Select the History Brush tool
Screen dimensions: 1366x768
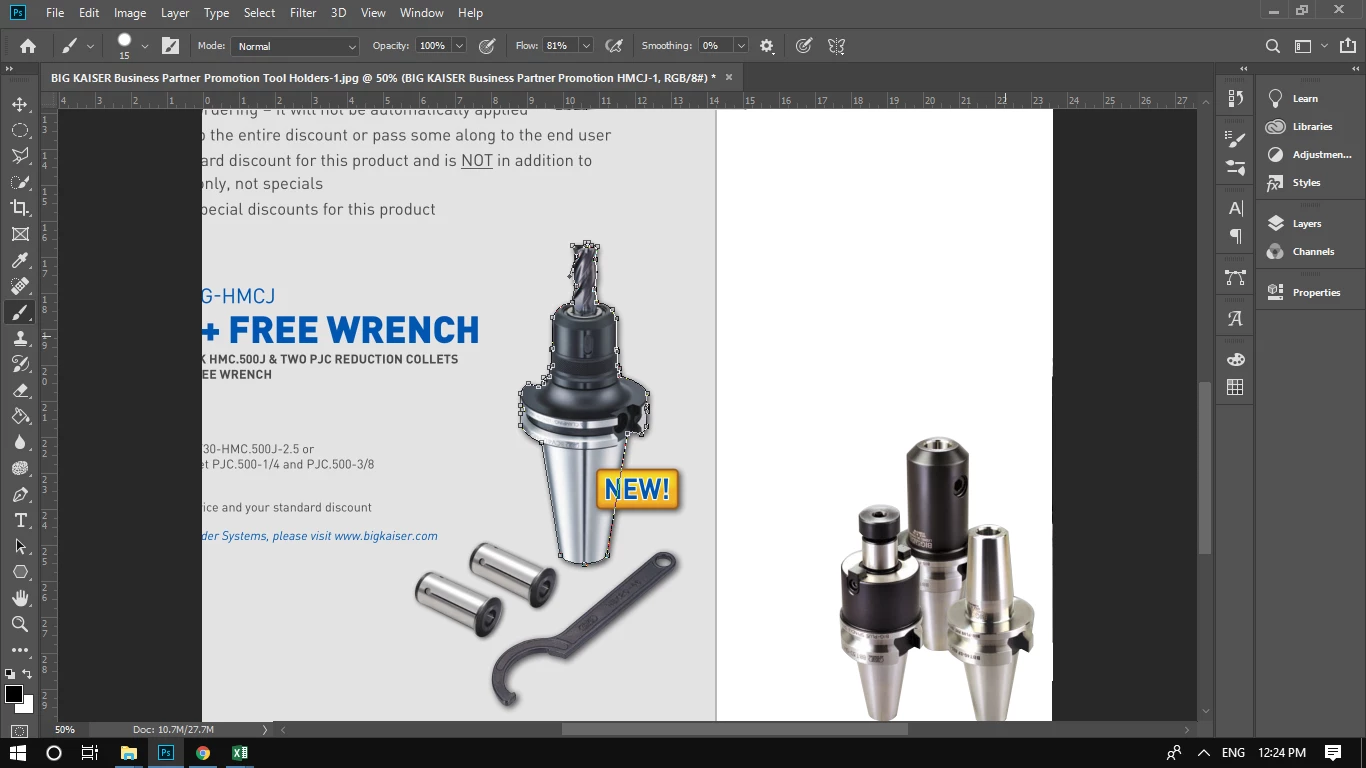coord(20,364)
